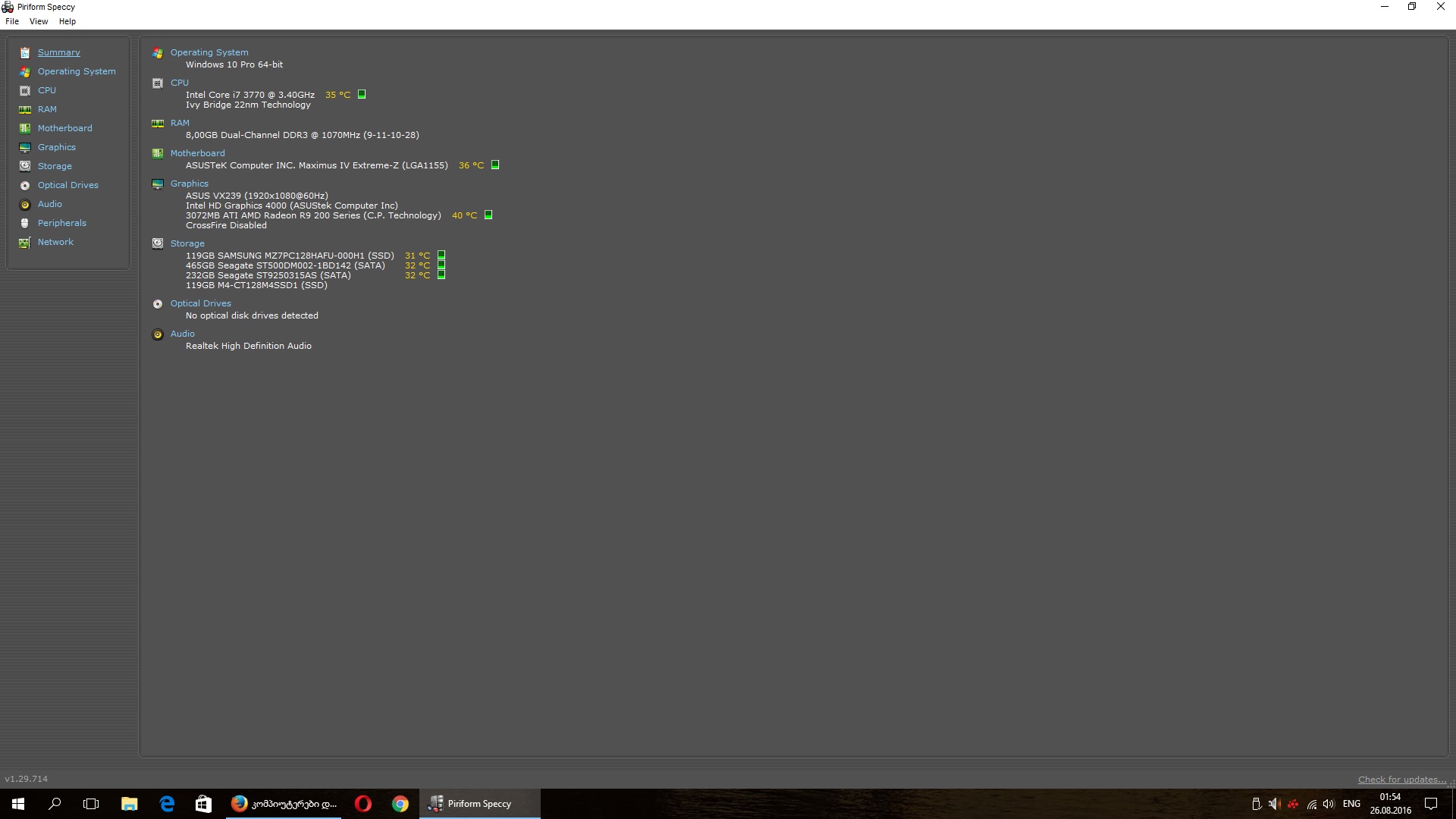Click the Graphics monitor icon in sidebar
1456x819 pixels.
(x=25, y=147)
